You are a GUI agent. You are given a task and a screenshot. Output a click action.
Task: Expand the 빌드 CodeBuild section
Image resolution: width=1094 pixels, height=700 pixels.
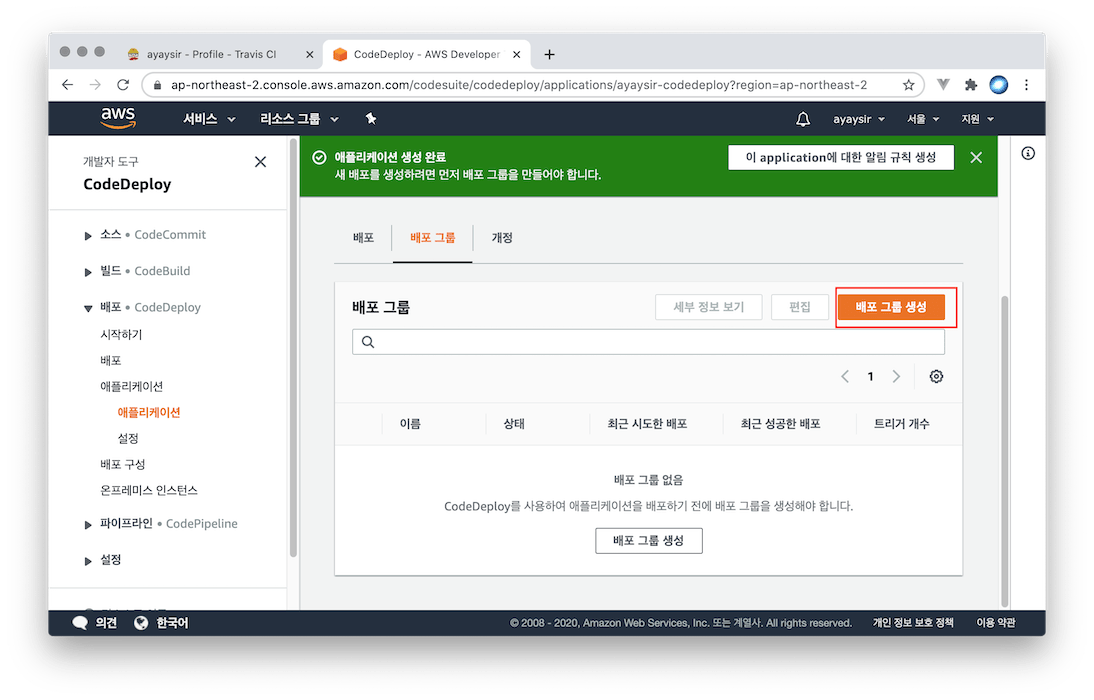click(88, 271)
